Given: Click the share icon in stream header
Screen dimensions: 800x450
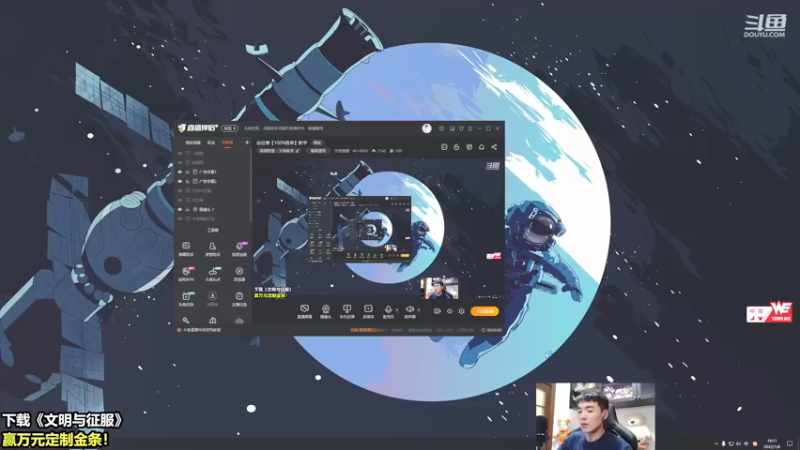Looking at the screenshot, I should pyautogui.click(x=494, y=147).
